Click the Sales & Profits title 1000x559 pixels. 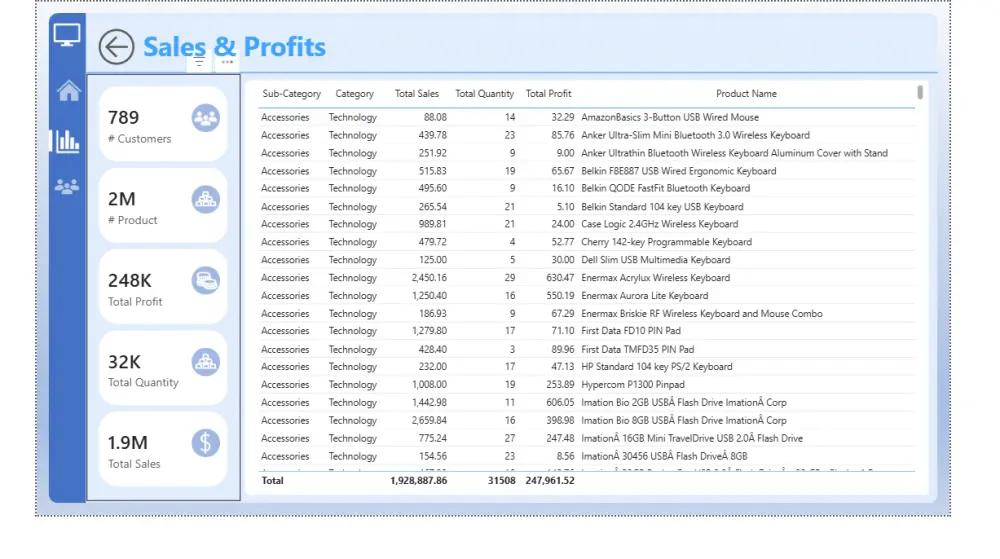(234, 47)
